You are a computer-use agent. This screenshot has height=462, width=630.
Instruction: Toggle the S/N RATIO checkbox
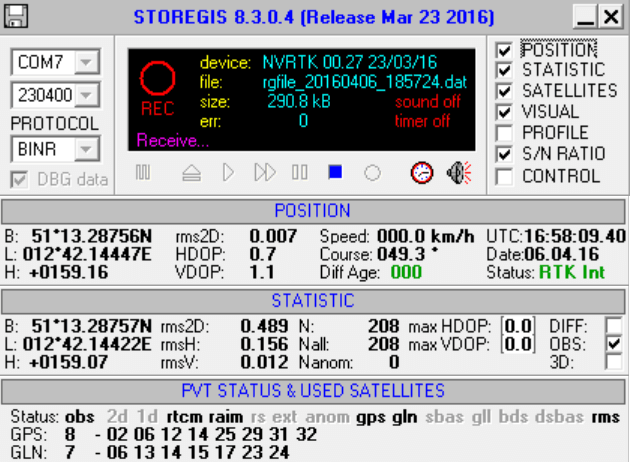505,155
